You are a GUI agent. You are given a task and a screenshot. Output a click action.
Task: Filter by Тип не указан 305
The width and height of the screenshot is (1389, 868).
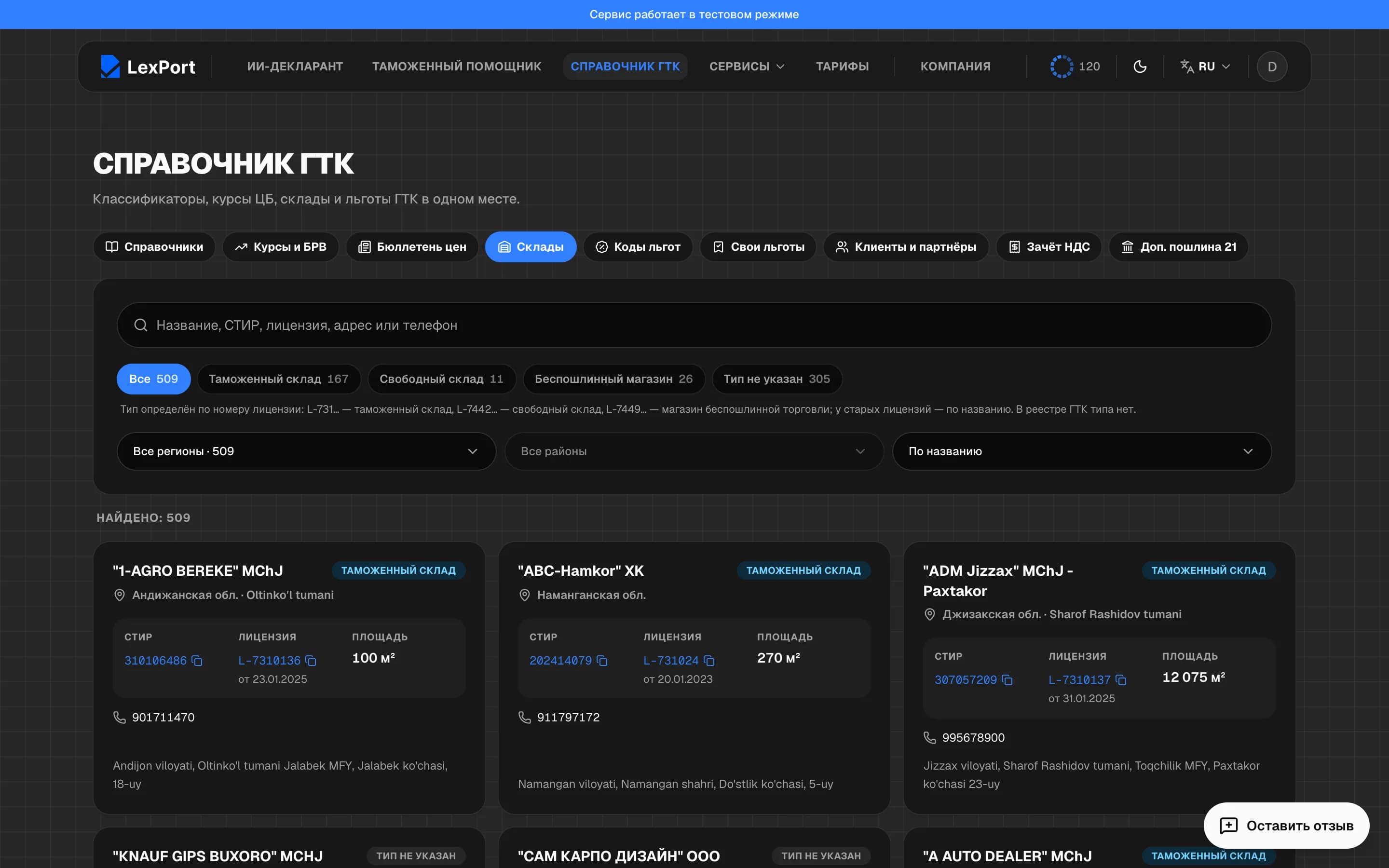click(776, 379)
